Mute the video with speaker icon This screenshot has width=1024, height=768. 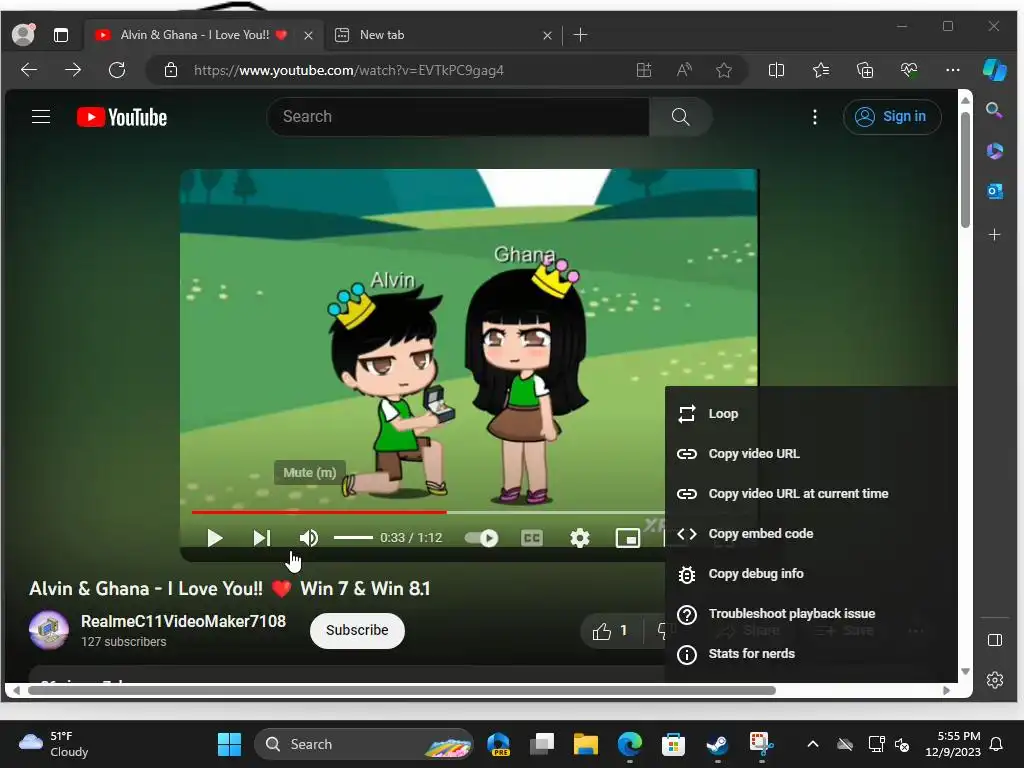pos(308,538)
